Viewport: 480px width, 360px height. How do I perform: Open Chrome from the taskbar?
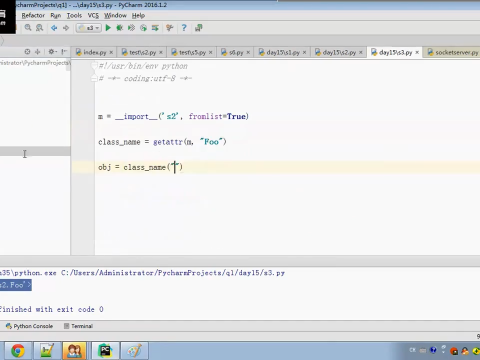(18, 351)
